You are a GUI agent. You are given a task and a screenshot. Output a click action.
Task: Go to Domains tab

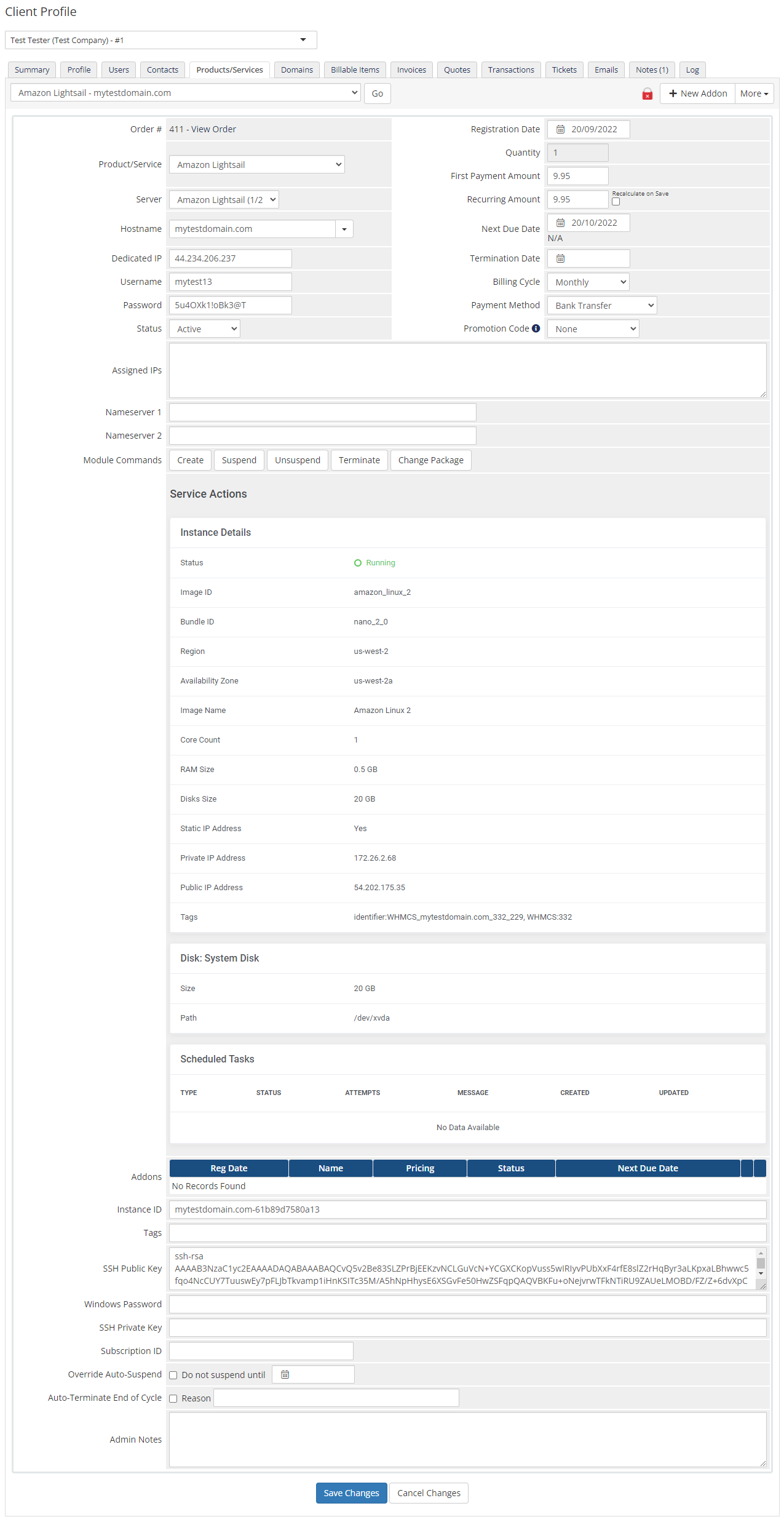[297, 70]
